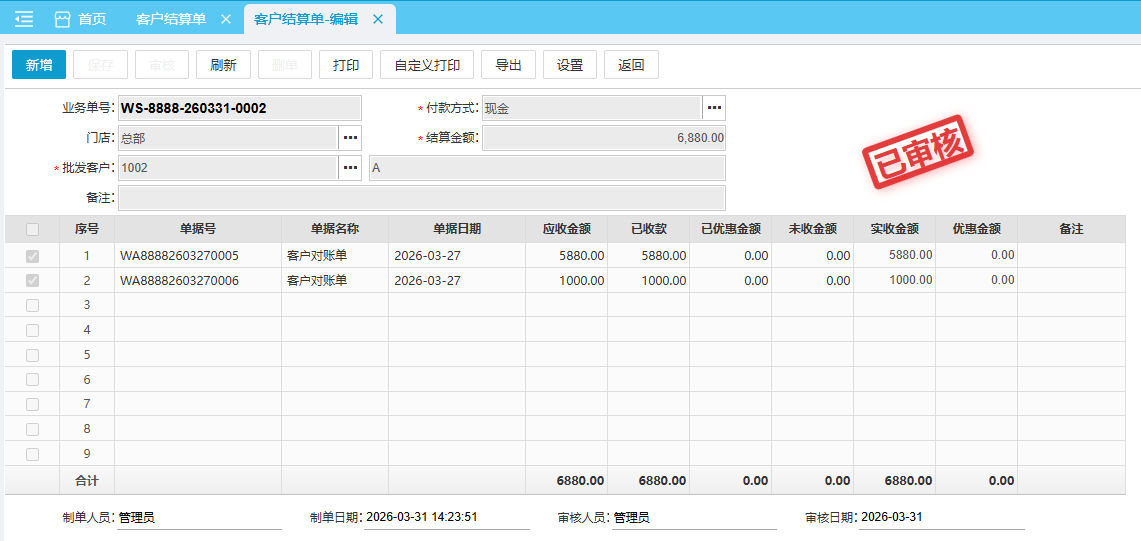Viewport: 1141px width, 541px height.
Task: Click the 打印 button
Action: 346,65
